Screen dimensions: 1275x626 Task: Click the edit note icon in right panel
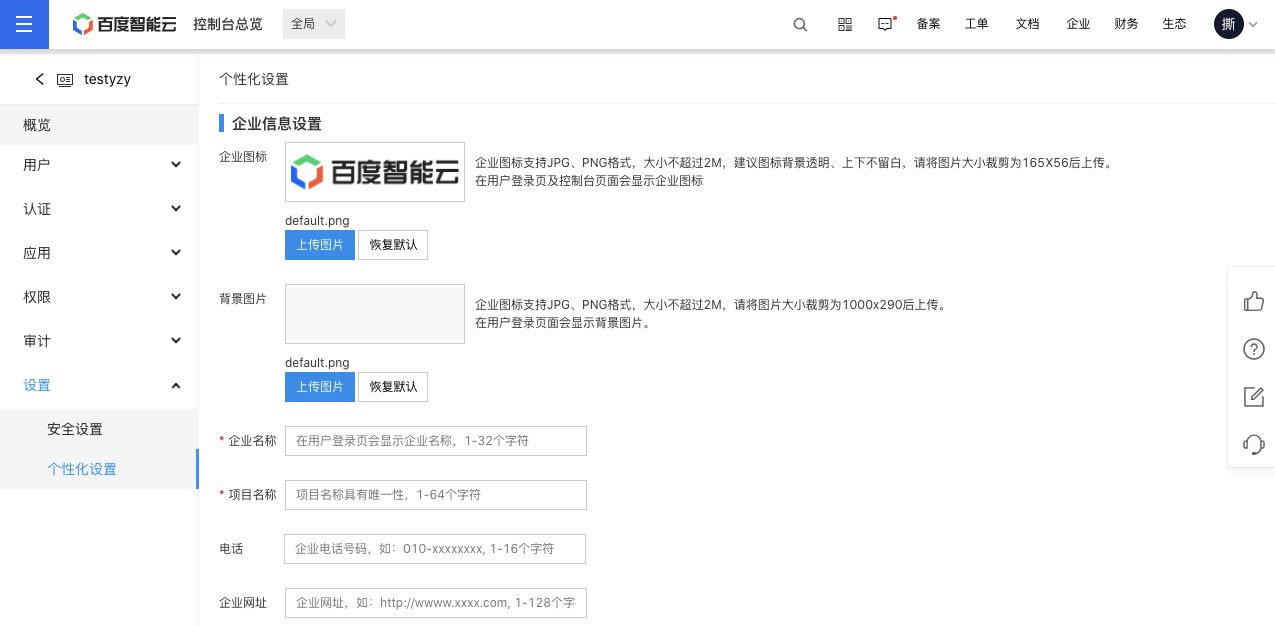pyautogui.click(x=1254, y=396)
